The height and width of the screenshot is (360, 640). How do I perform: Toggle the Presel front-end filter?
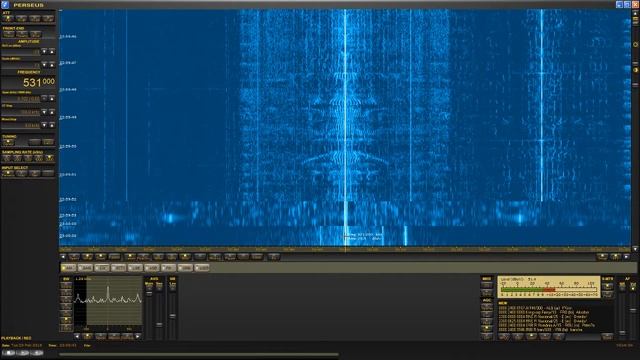coord(8,35)
